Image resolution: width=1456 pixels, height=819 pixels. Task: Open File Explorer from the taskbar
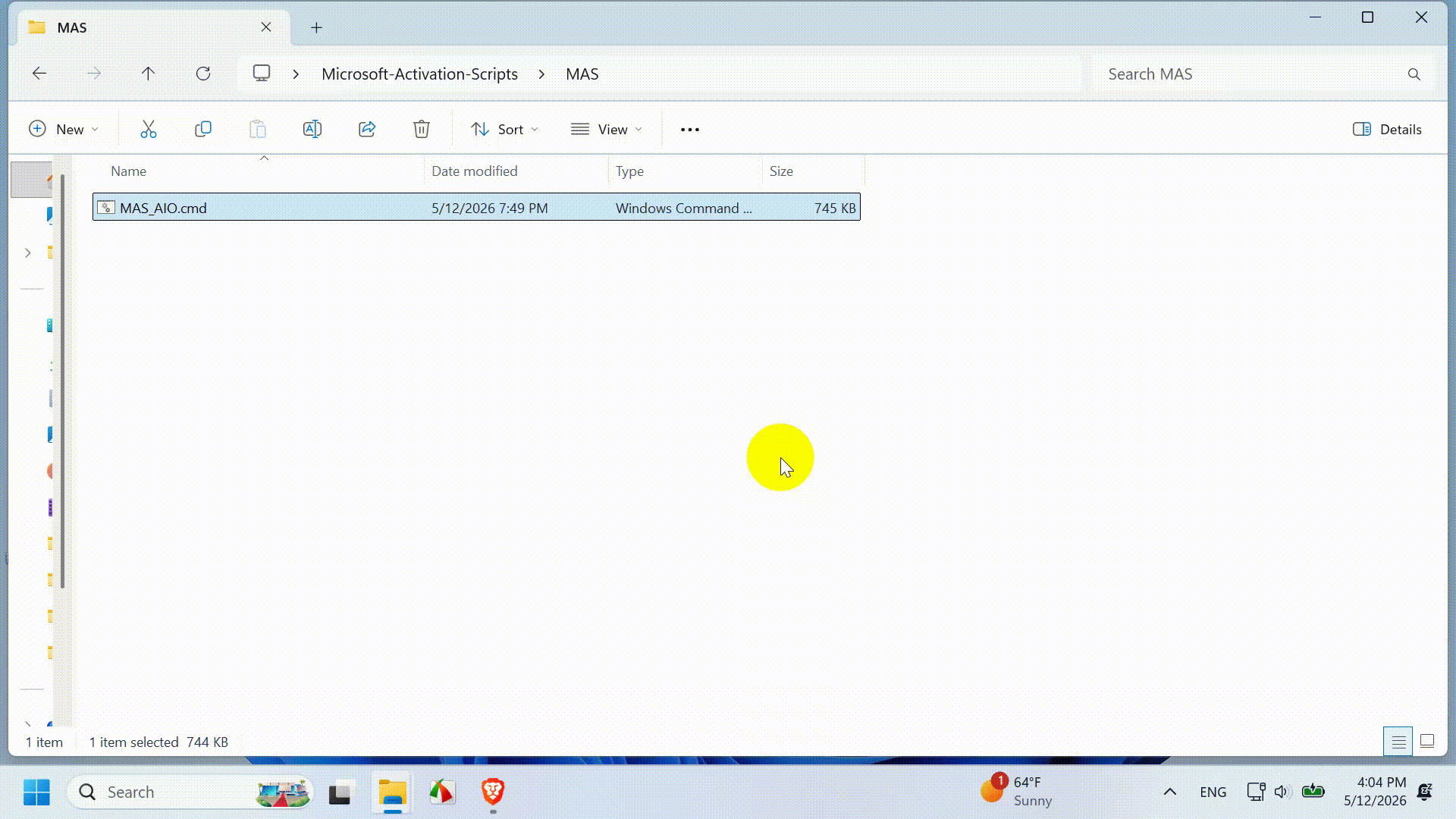tap(392, 792)
